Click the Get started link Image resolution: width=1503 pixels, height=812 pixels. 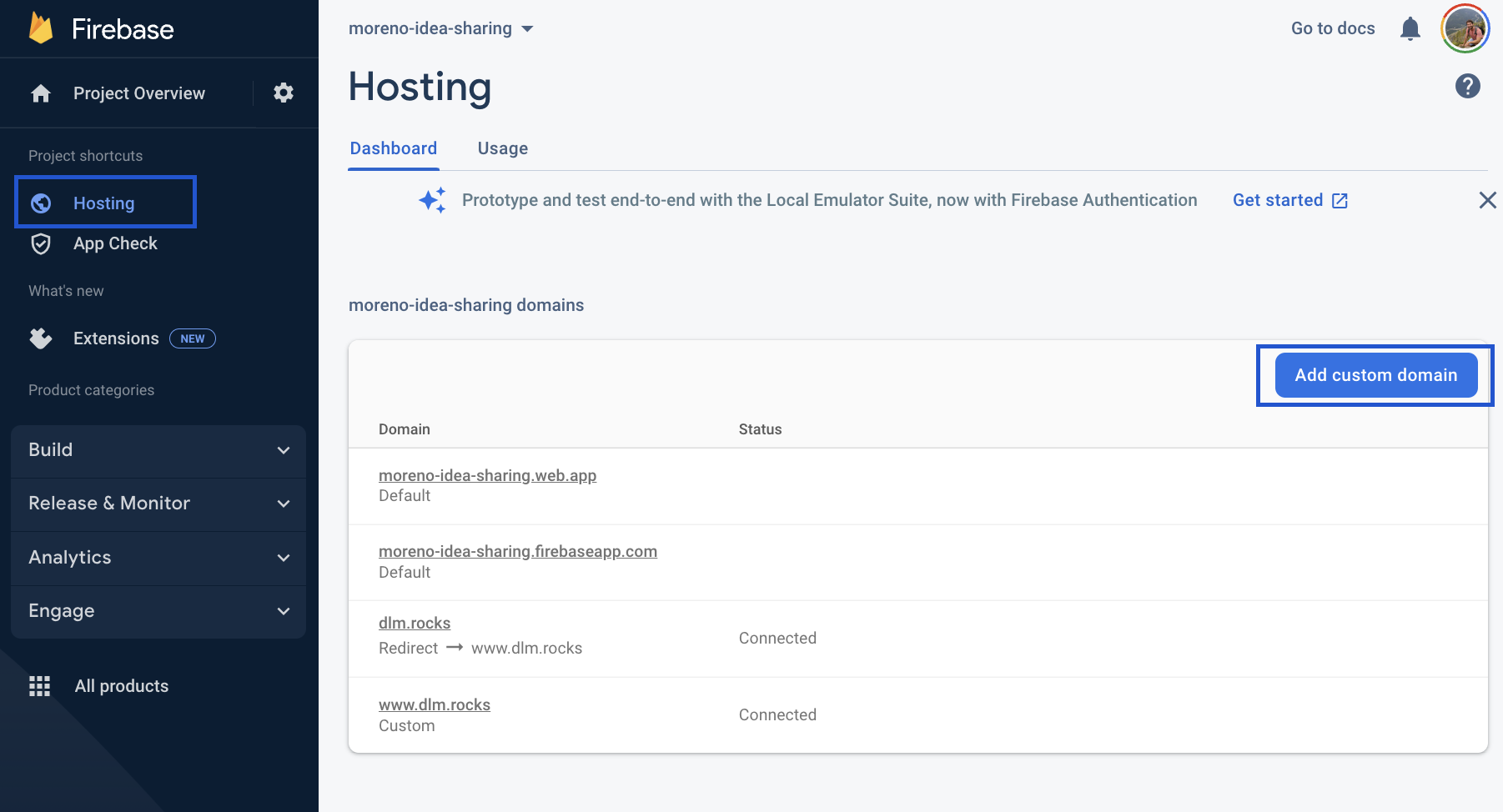point(1278,200)
